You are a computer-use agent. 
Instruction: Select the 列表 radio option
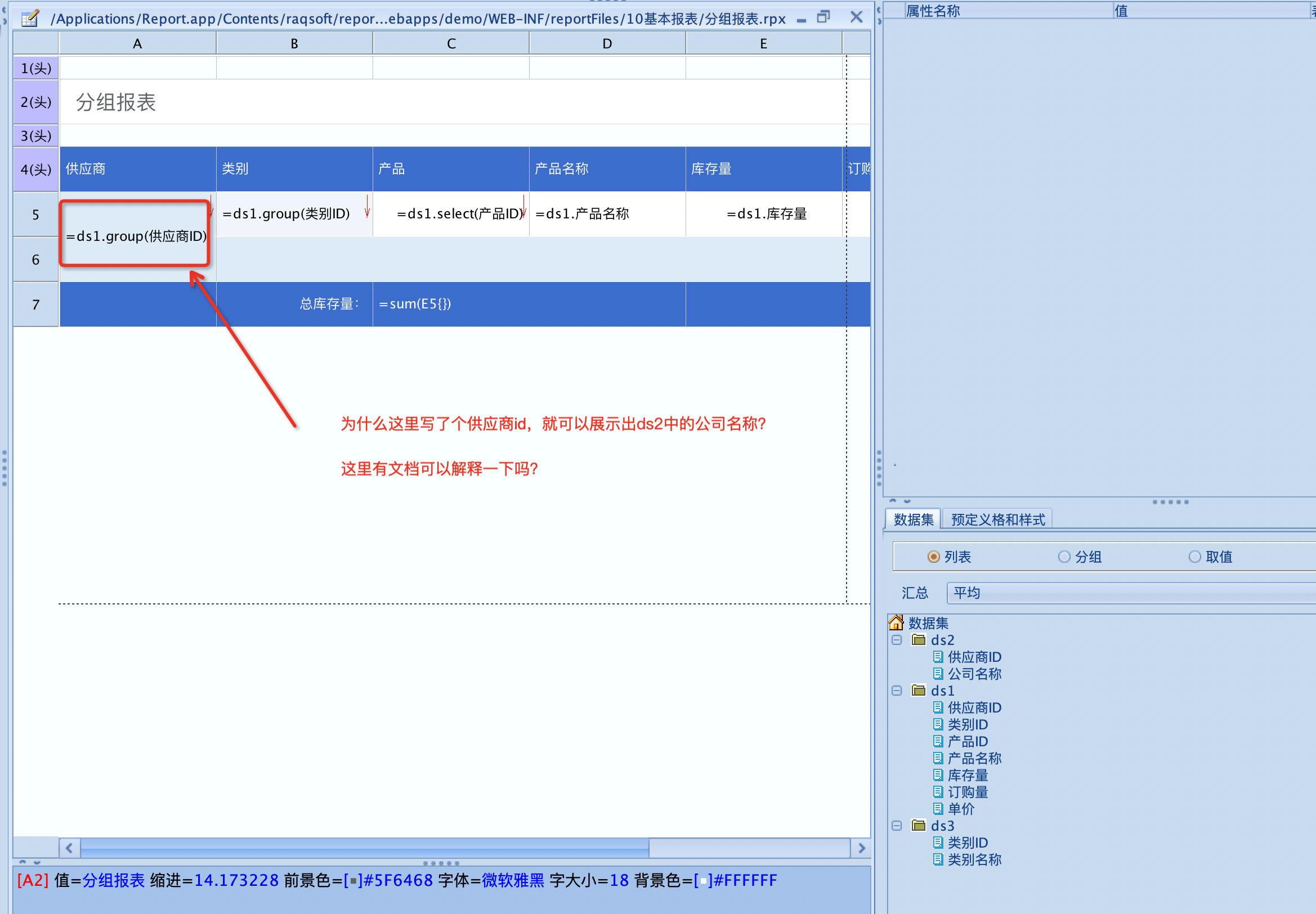coord(933,557)
